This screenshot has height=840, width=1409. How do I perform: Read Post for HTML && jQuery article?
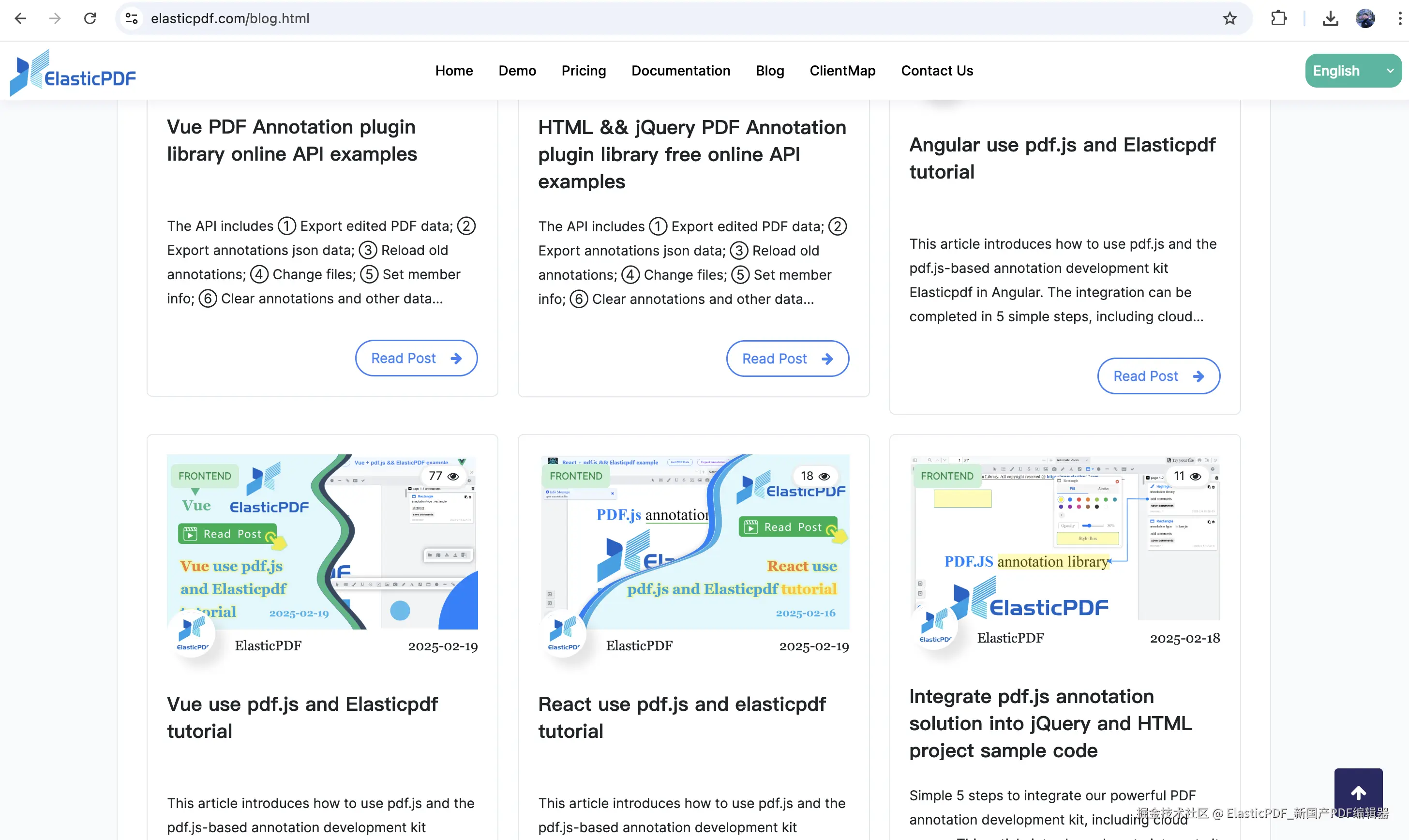[787, 358]
